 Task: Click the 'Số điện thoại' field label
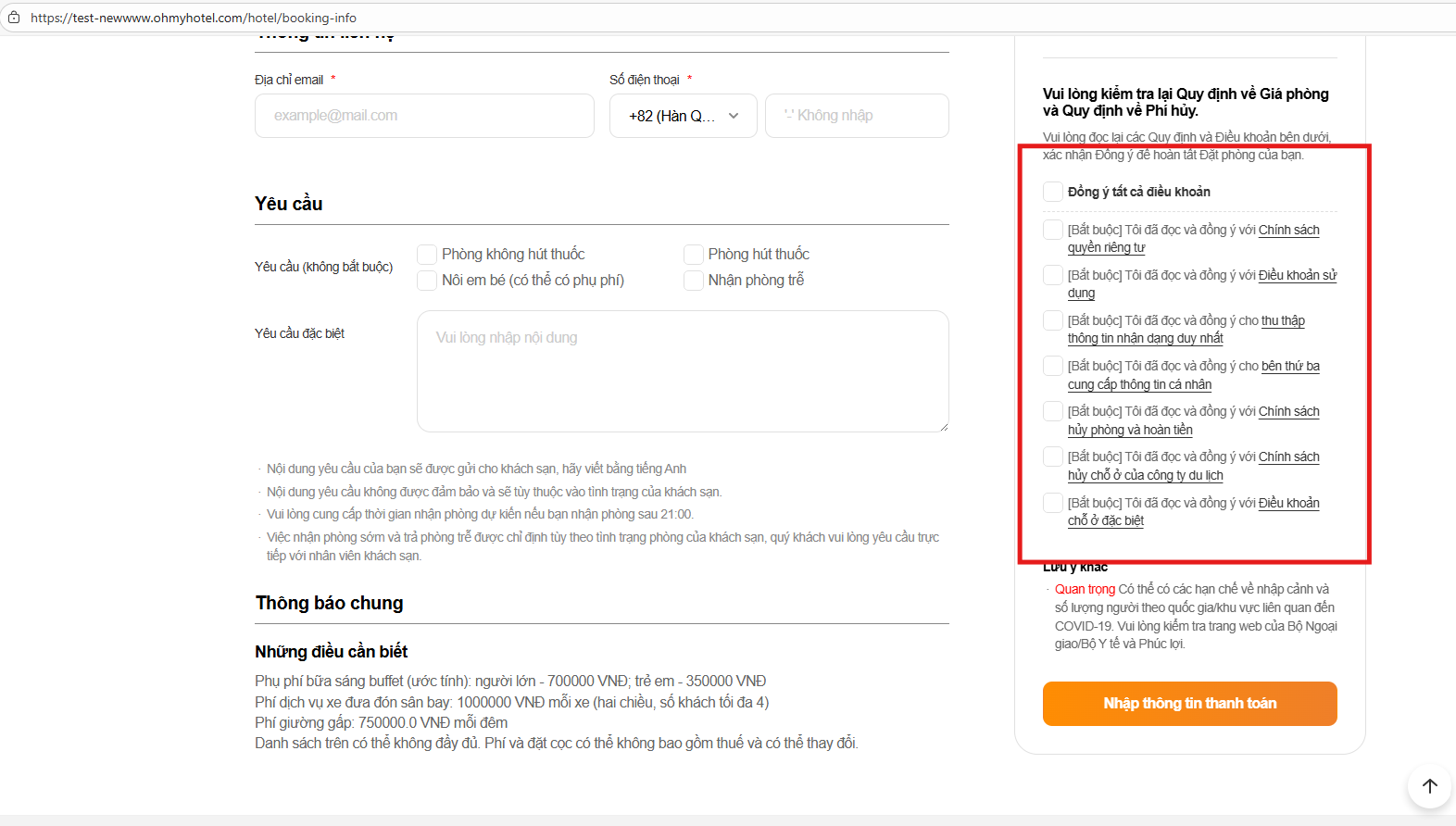tap(645, 80)
